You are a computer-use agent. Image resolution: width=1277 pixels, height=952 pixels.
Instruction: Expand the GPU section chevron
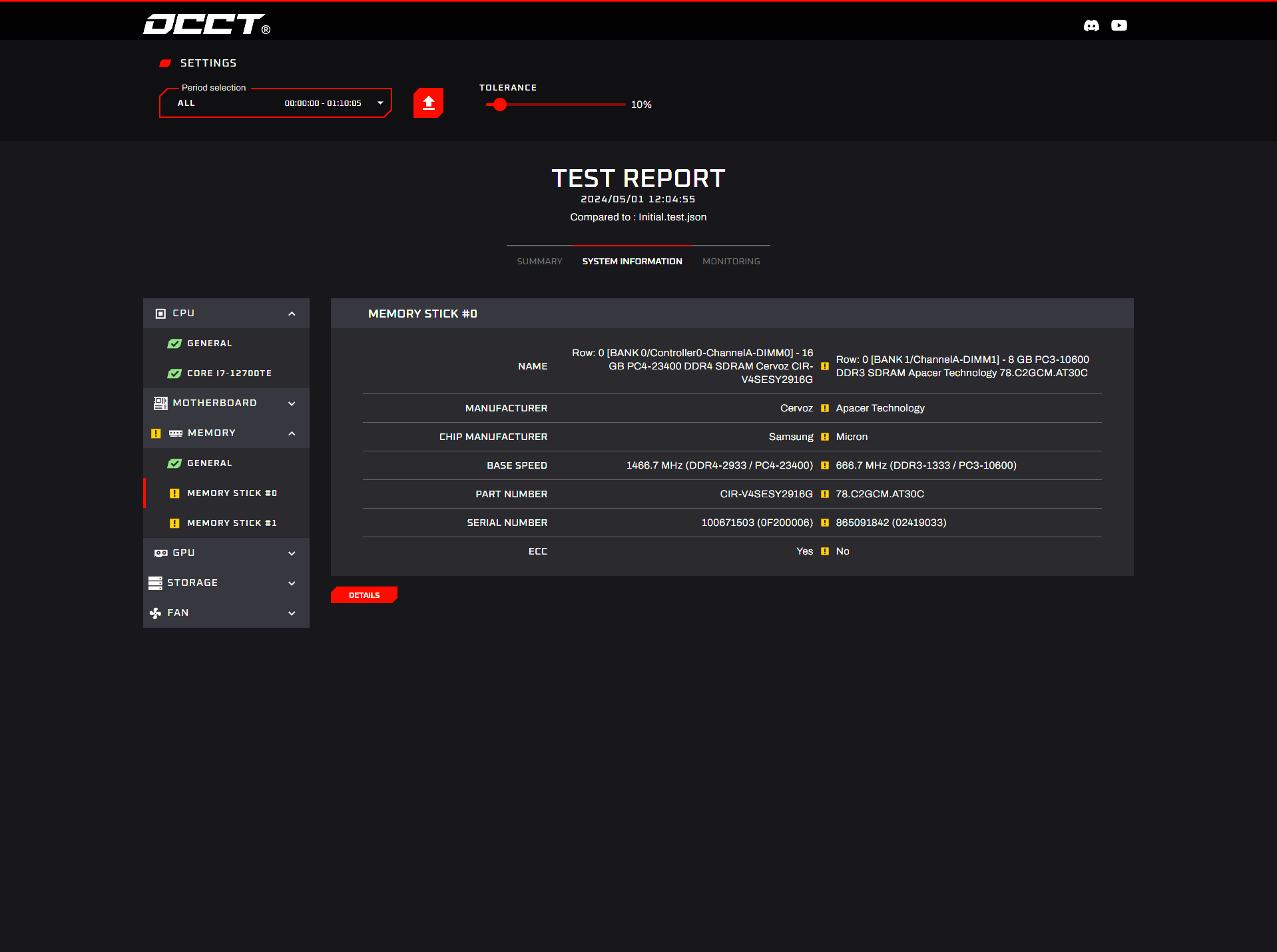(x=292, y=553)
